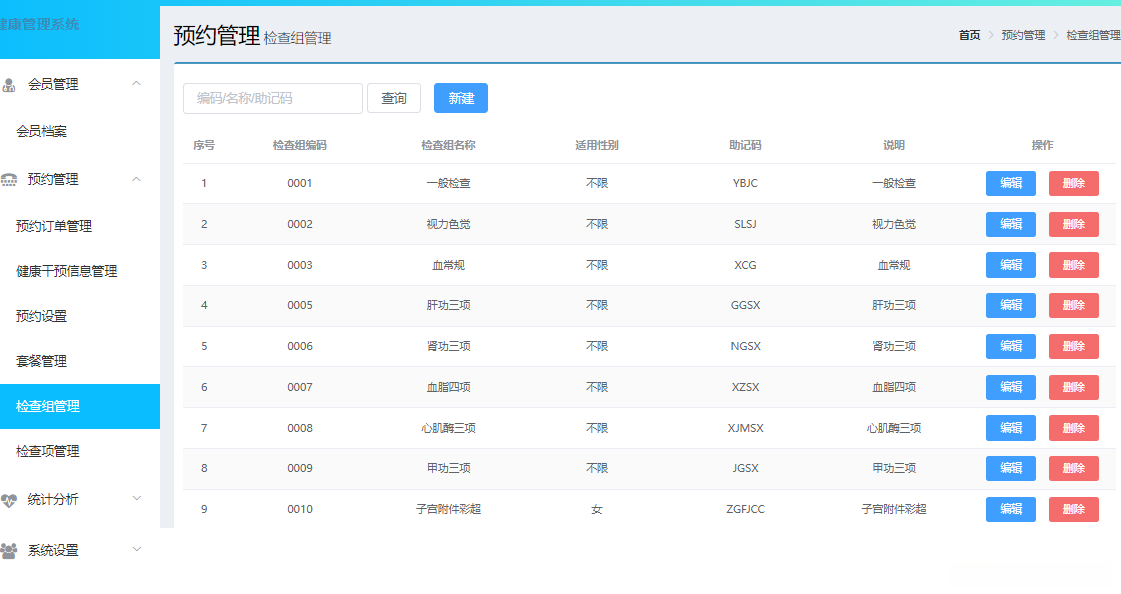The height and width of the screenshot is (594, 1121).
Task: Expand the 系统设置 menu chevron
Action: (137, 549)
